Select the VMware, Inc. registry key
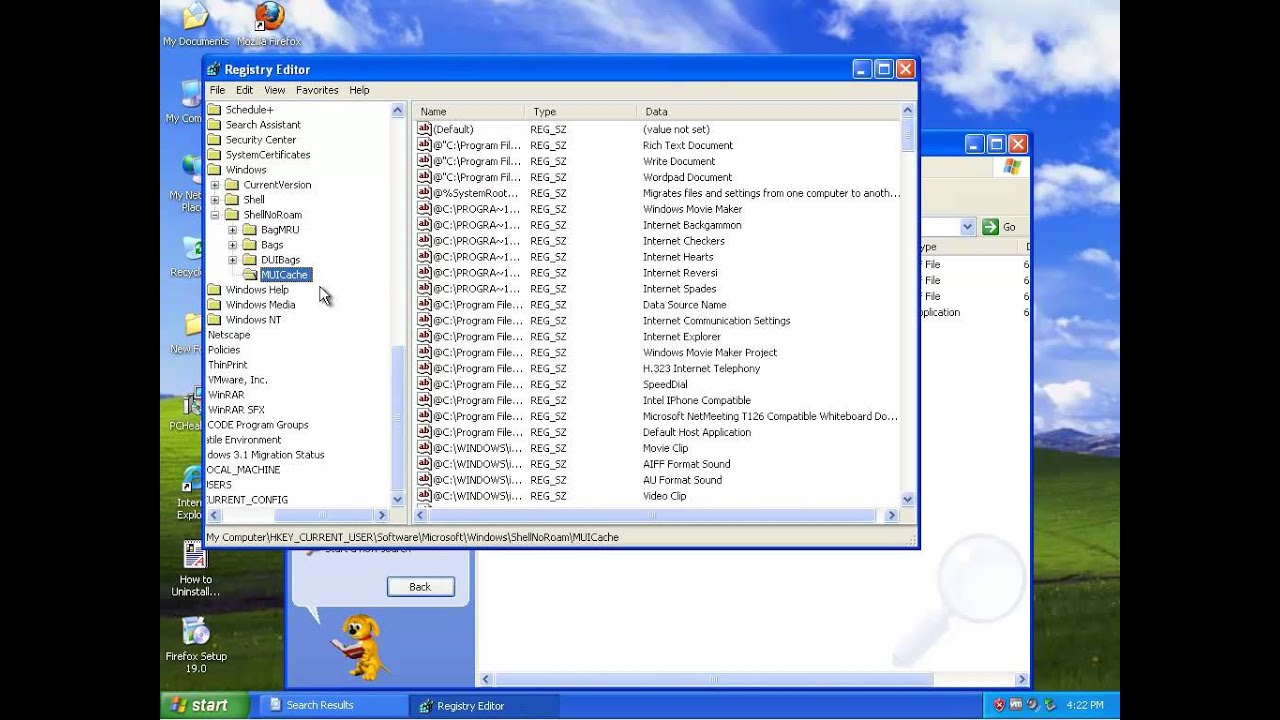Screen dimensions: 1280x720 [238, 380]
